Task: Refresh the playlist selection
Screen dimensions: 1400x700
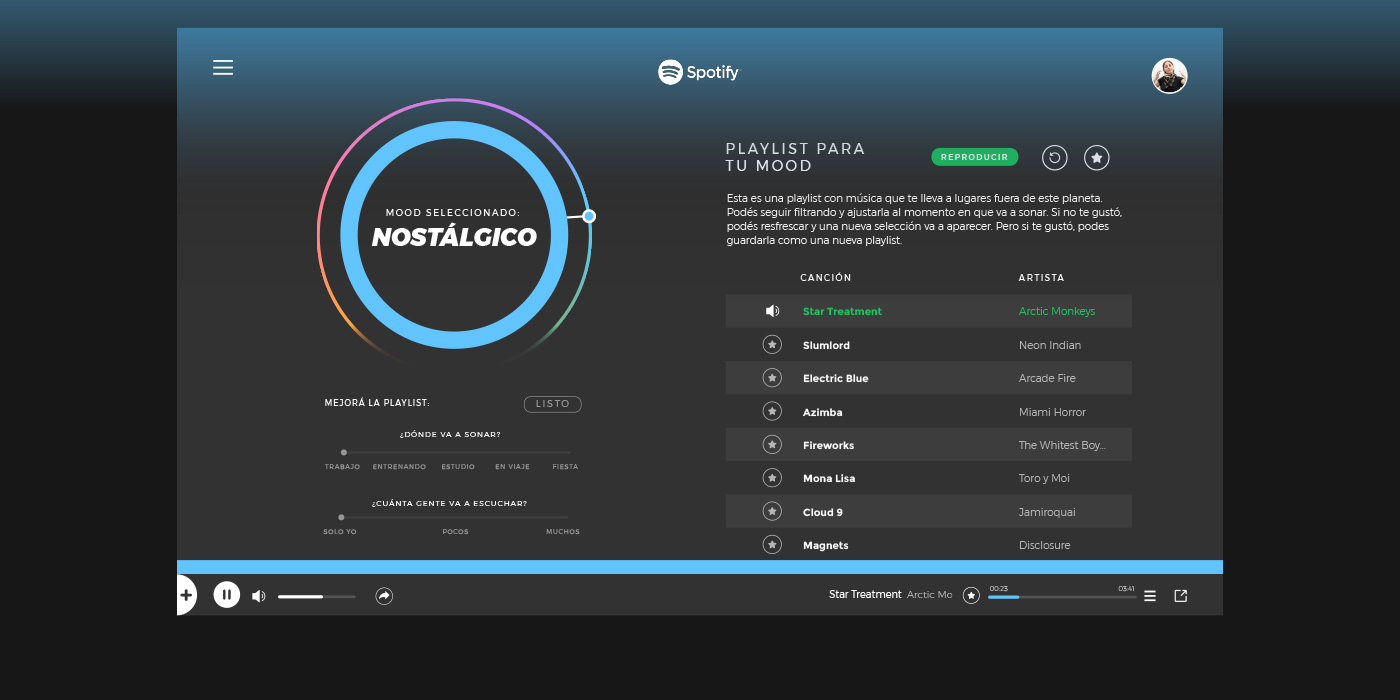Action: click(x=1054, y=158)
